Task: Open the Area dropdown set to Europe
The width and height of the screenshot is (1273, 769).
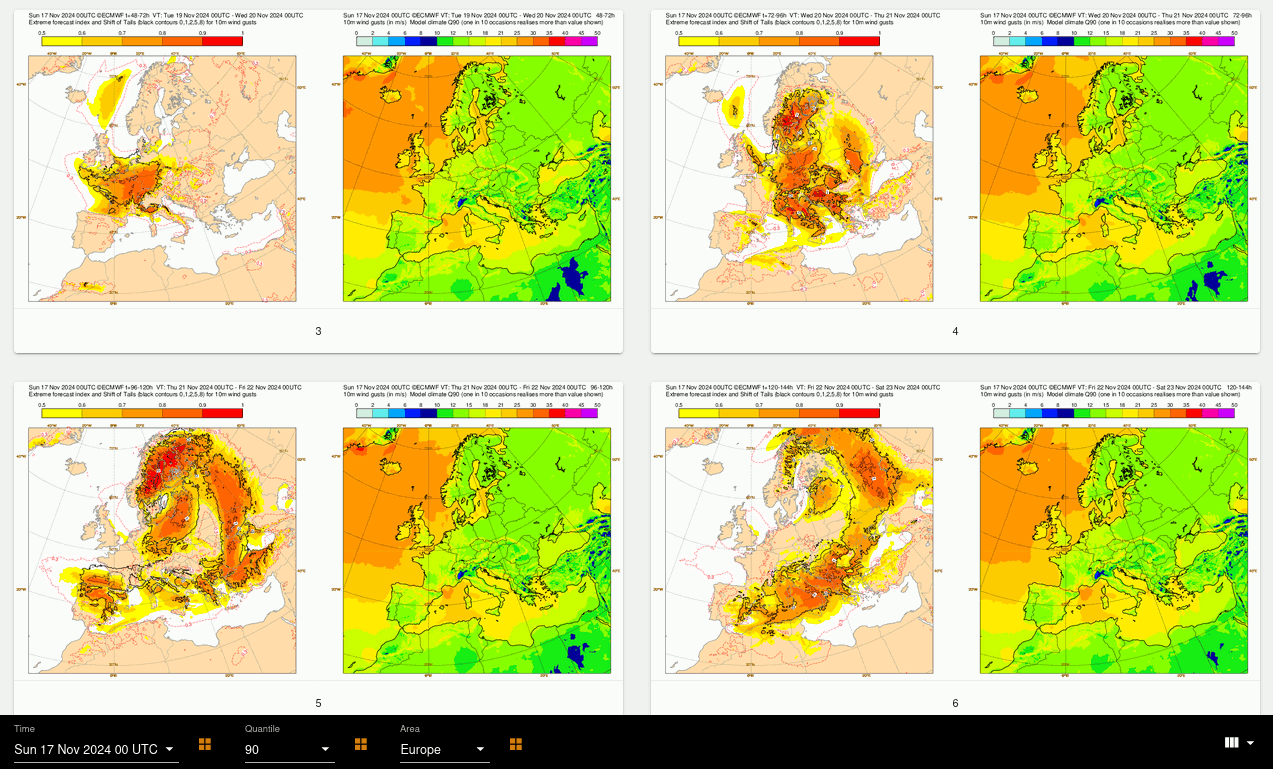Action: (444, 749)
